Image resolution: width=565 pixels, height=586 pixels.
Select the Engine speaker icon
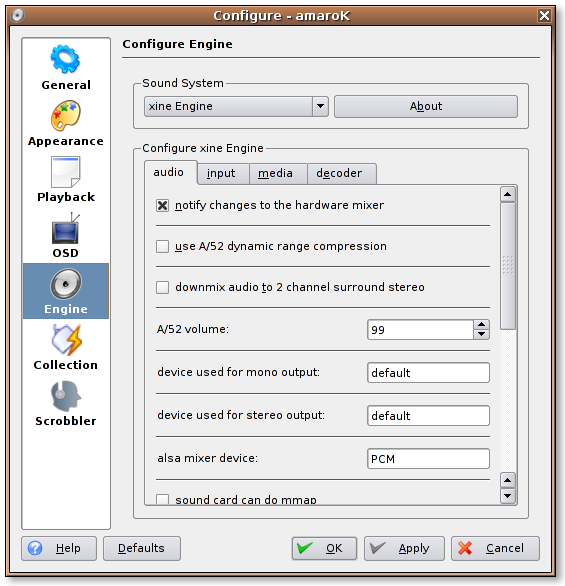click(65, 284)
